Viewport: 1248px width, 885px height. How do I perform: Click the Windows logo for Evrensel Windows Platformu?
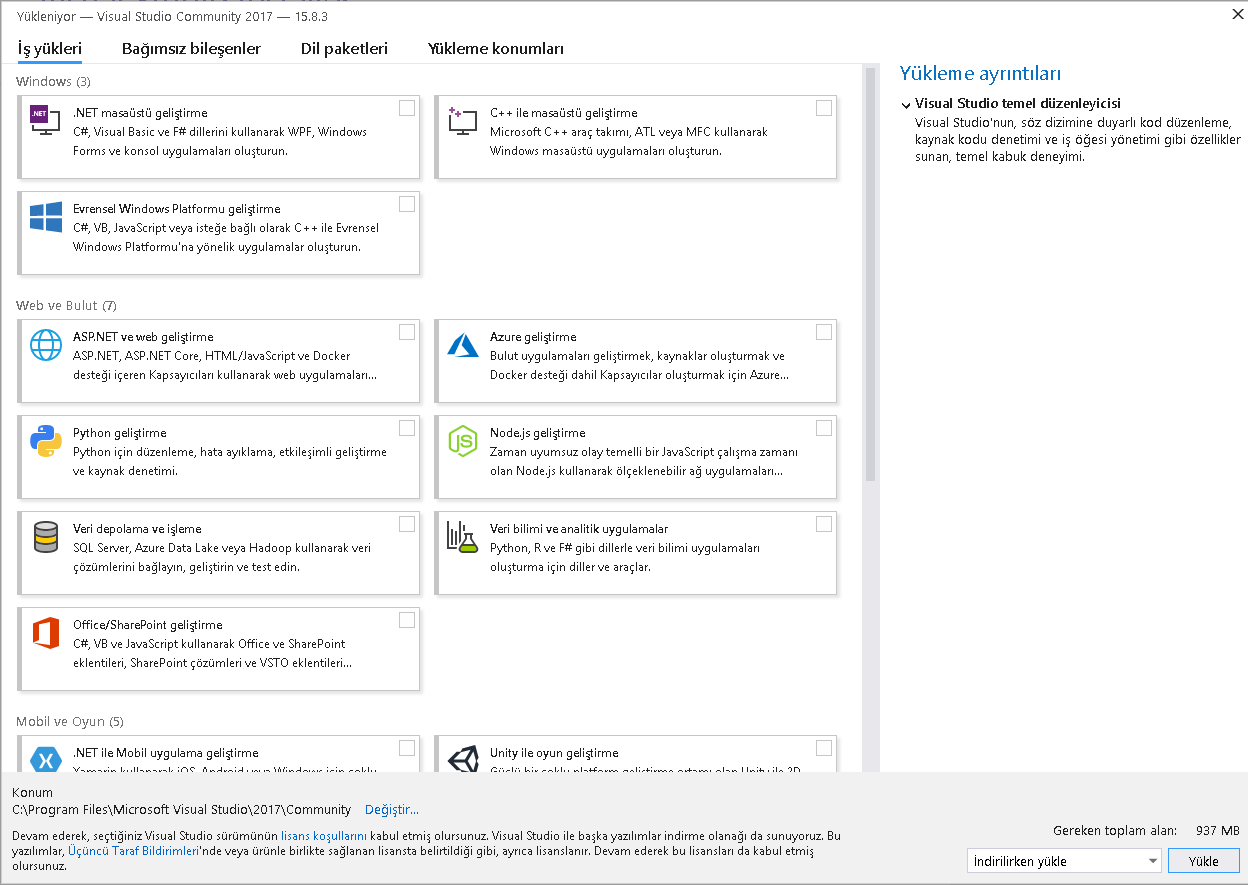click(46, 217)
